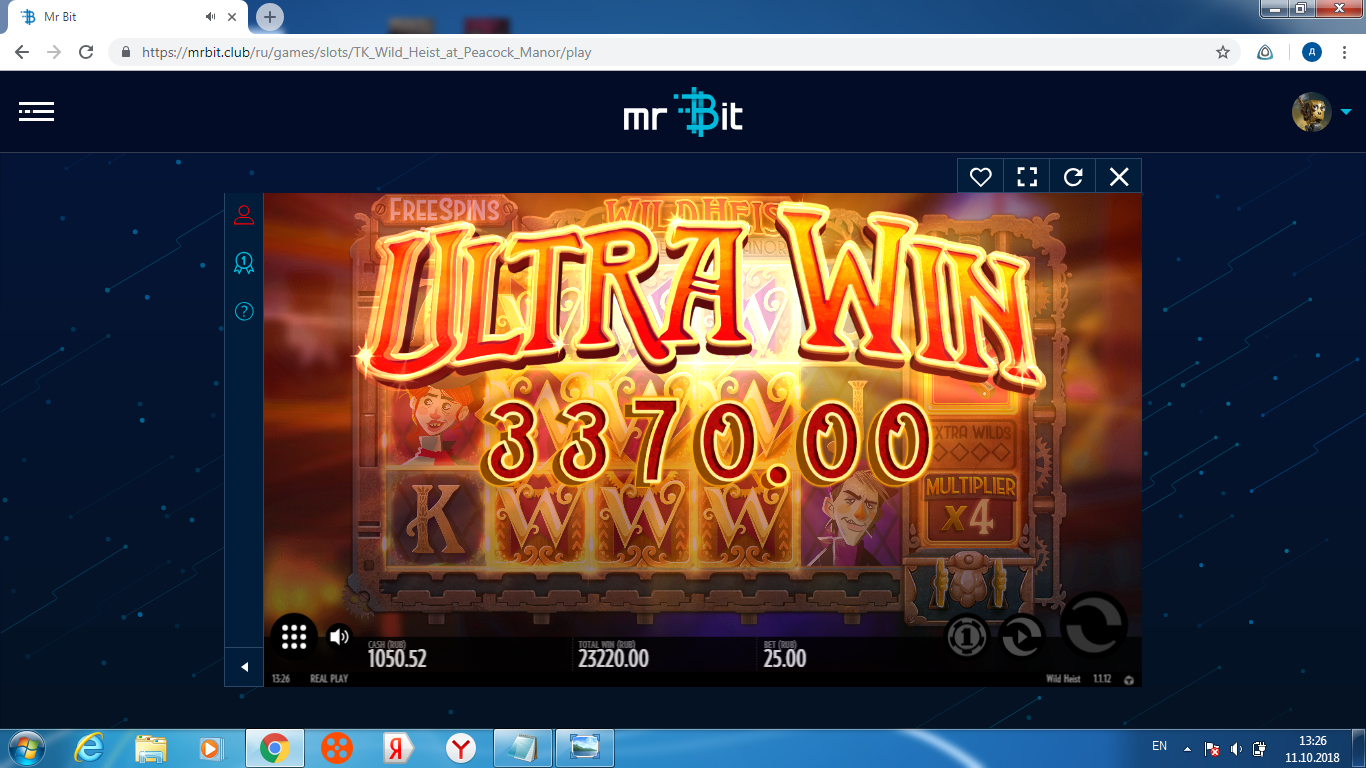Open the Chrome profile A avatar
This screenshot has width=1366, height=768.
click(x=1312, y=52)
